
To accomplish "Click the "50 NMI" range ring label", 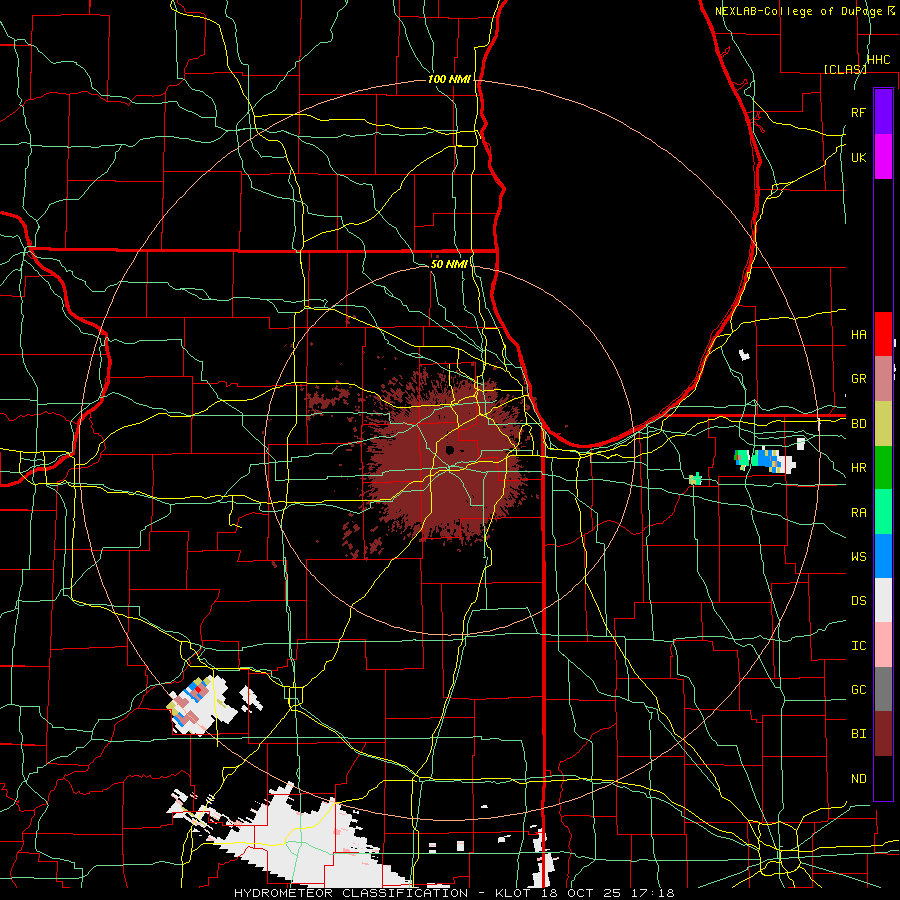I will point(449,264).
